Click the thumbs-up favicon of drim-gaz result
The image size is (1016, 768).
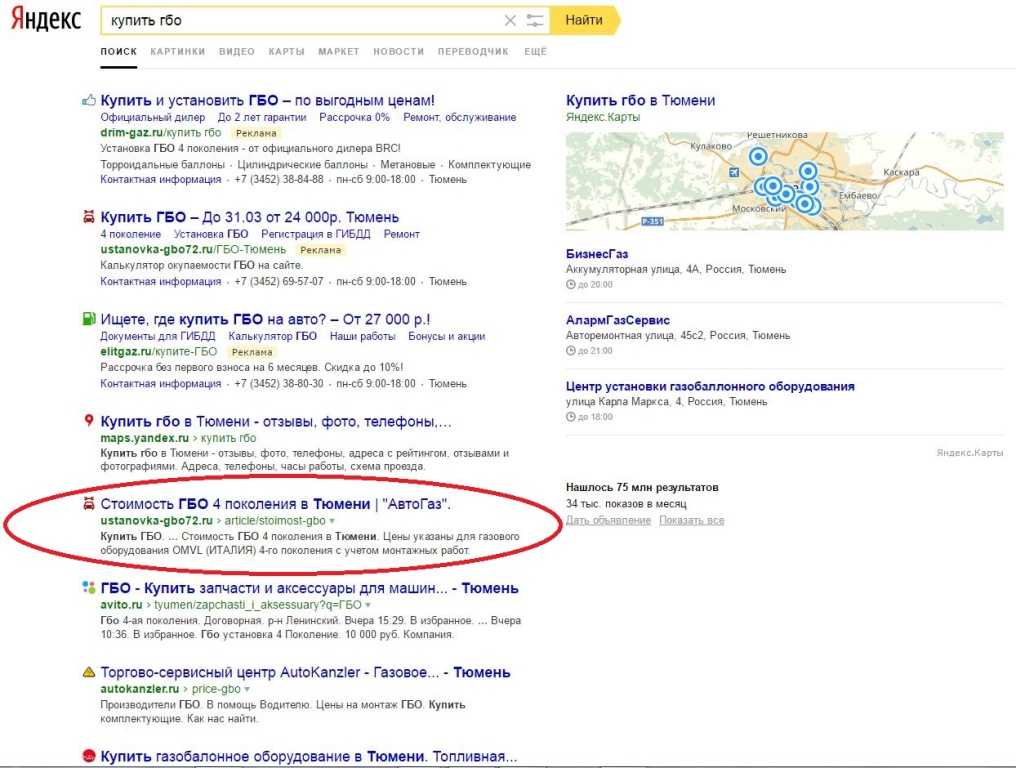coord(89,100)
